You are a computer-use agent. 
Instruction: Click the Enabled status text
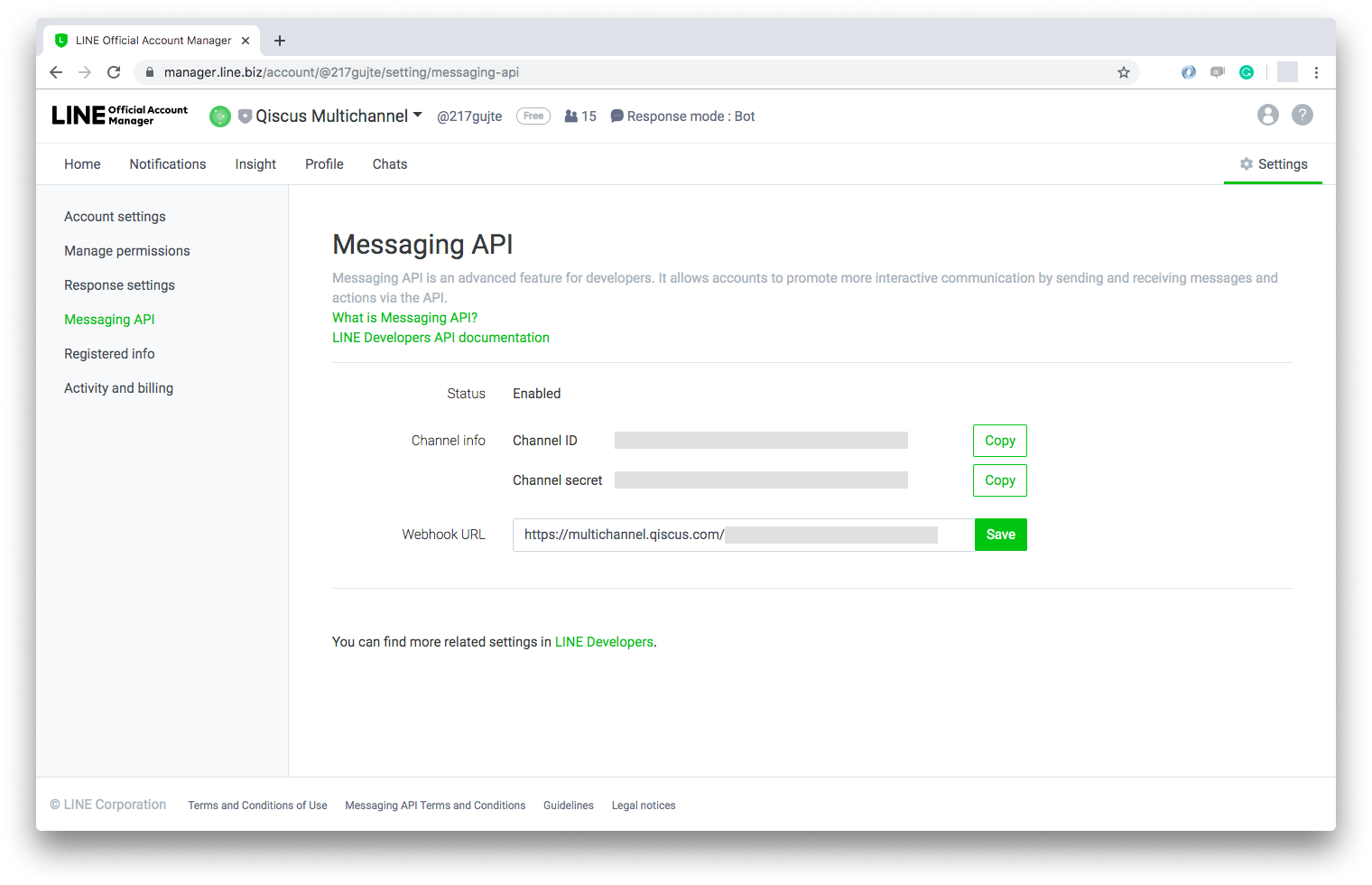pos(536,394)
